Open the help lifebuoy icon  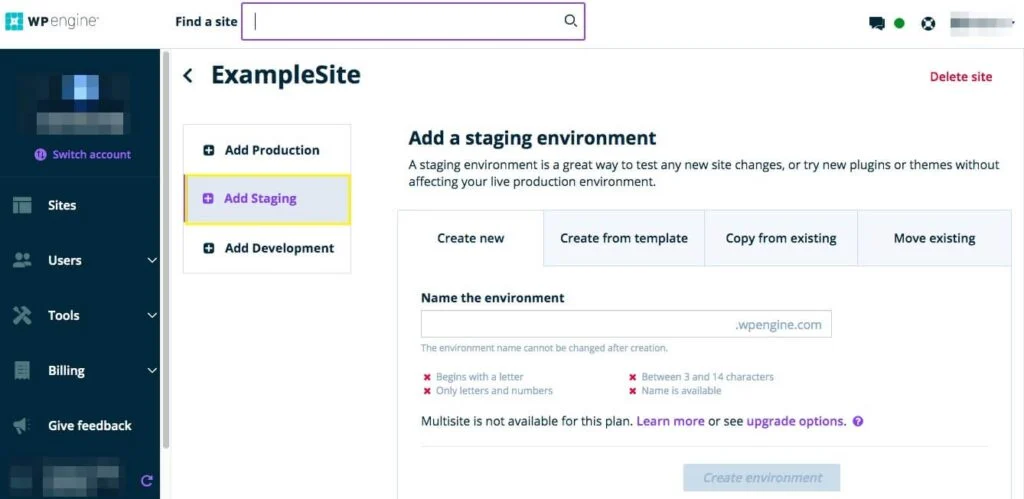click(x=928, y=24)
